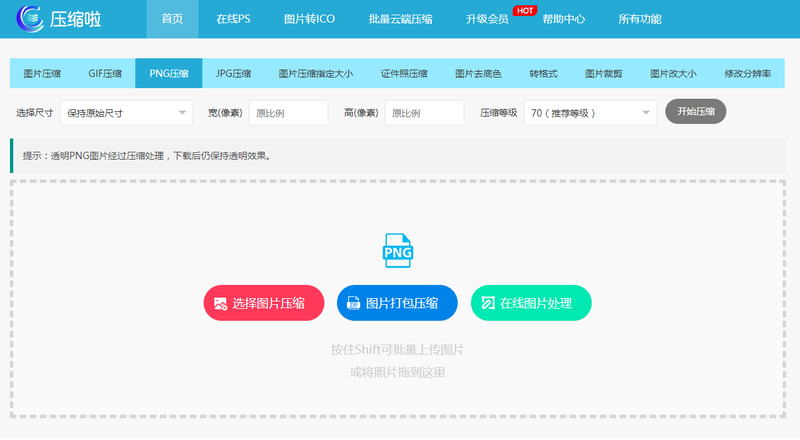Open the 证件照压缩 tab
Image resolution: width=800 pixels, height=440 pixels.
tap(404, 74)
